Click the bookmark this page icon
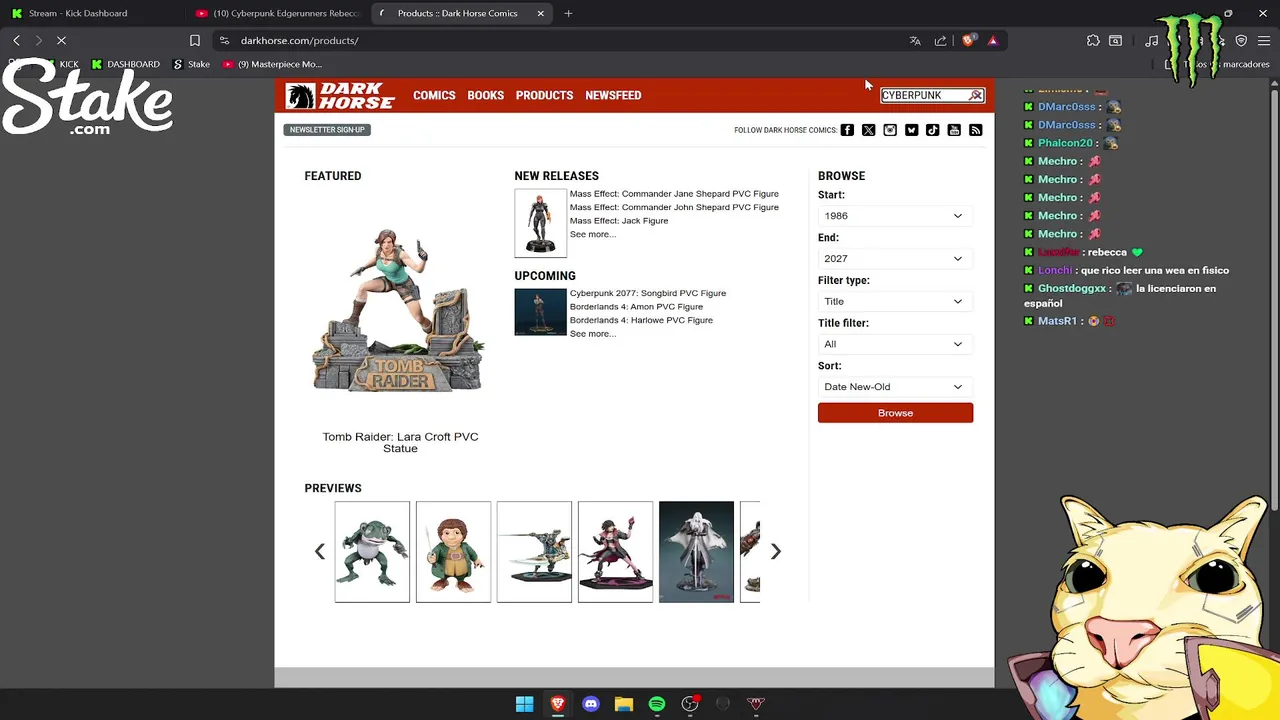 point(195,41)
